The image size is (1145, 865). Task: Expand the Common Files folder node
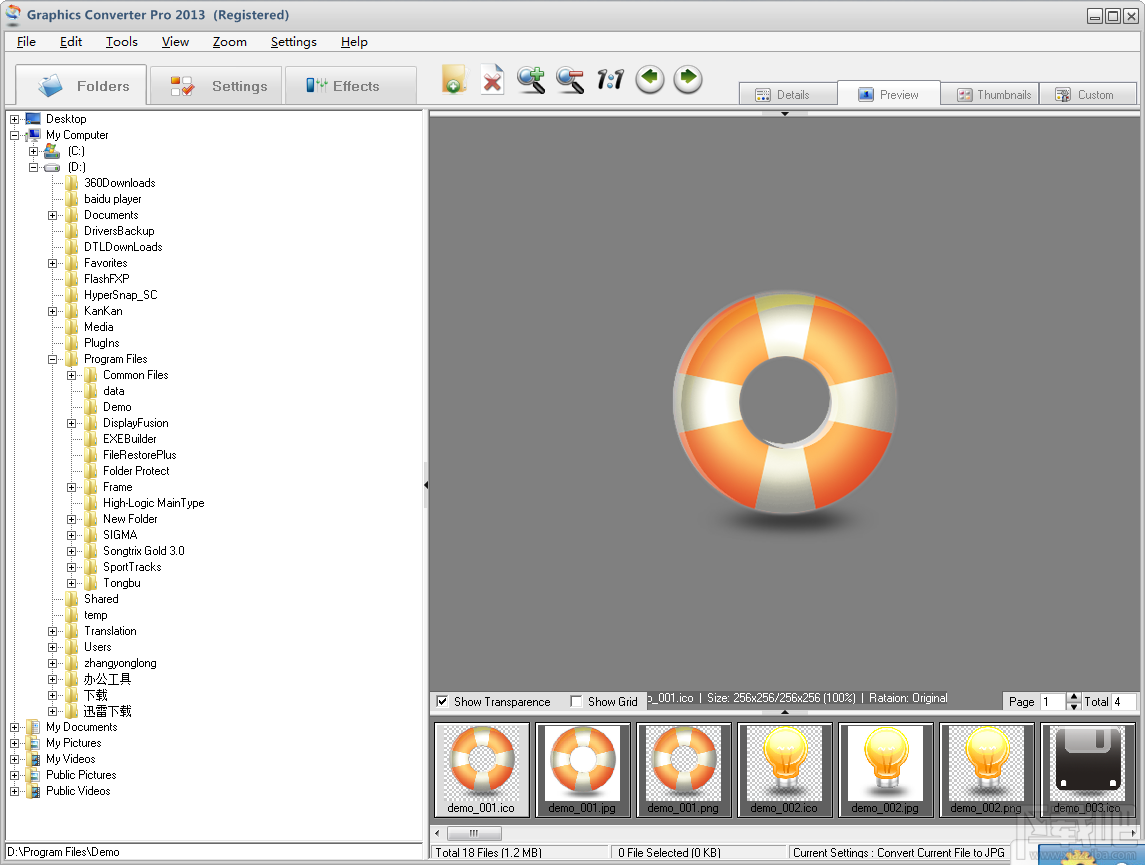click(x=72, y=375)
